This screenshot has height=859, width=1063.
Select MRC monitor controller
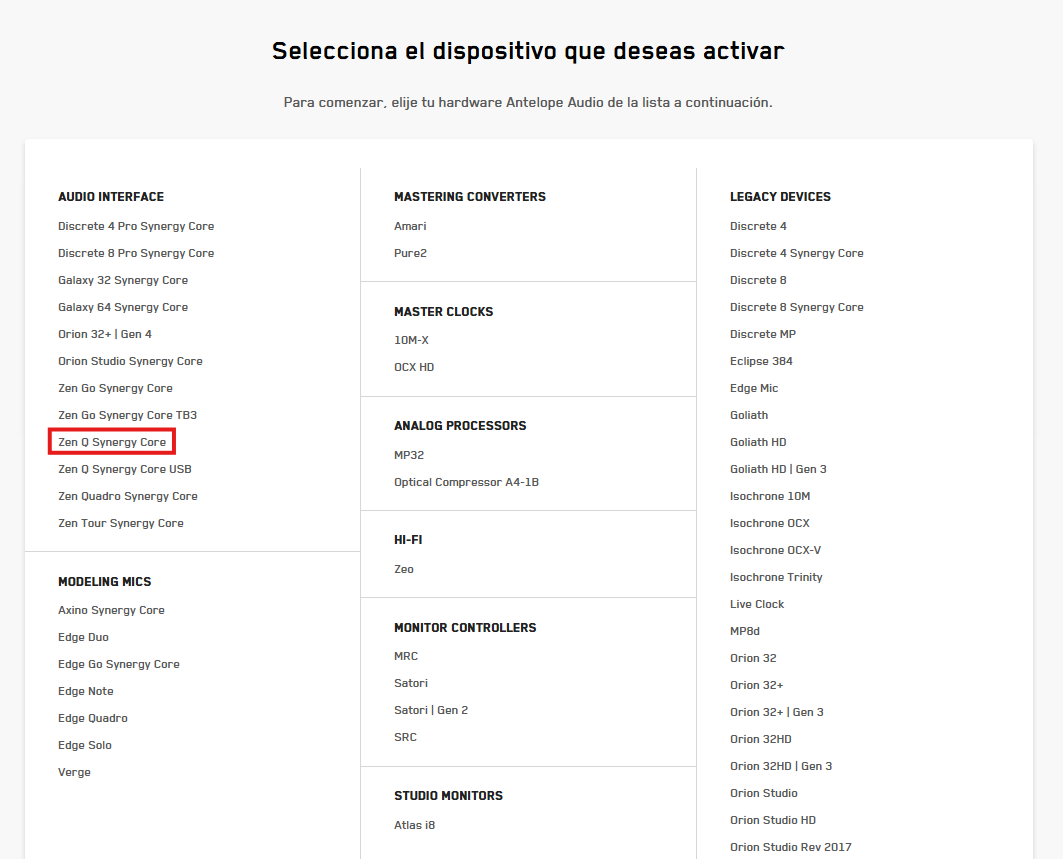click(406, 656)
